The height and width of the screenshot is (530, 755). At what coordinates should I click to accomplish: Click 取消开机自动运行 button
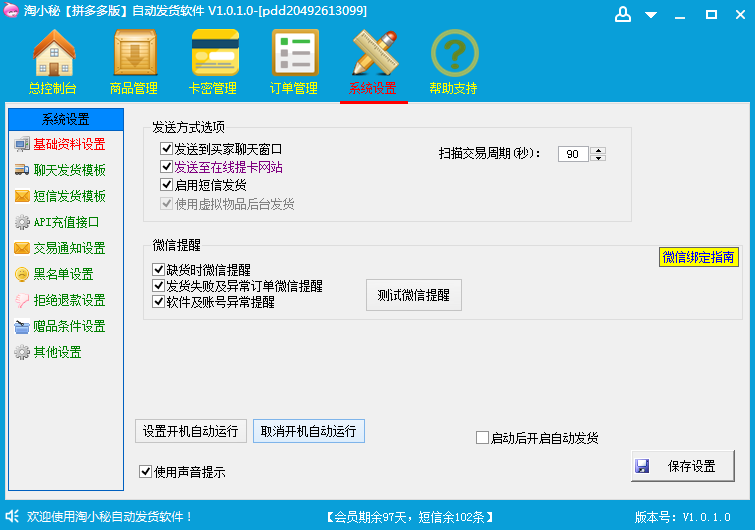pyautogui.click(x=309, y=431)
